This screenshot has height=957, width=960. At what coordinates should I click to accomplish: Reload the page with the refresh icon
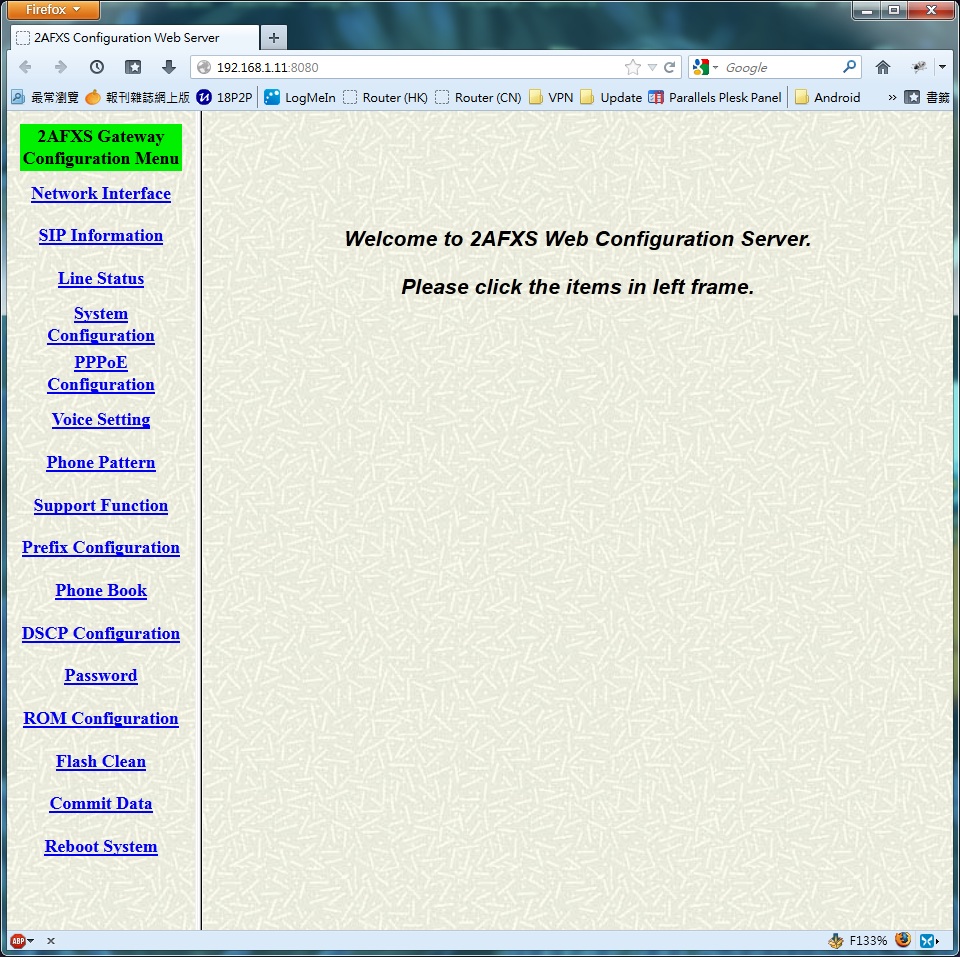(x=669, y=67)
